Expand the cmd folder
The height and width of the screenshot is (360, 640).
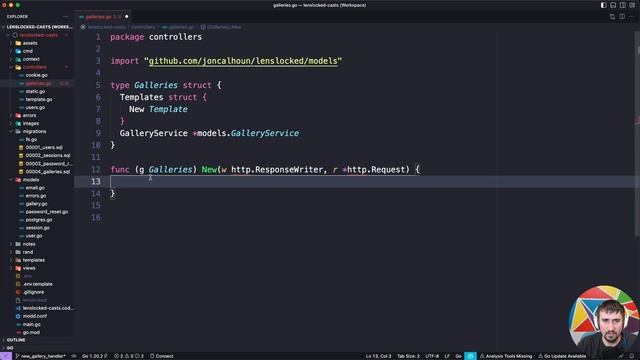click(27, 51)
